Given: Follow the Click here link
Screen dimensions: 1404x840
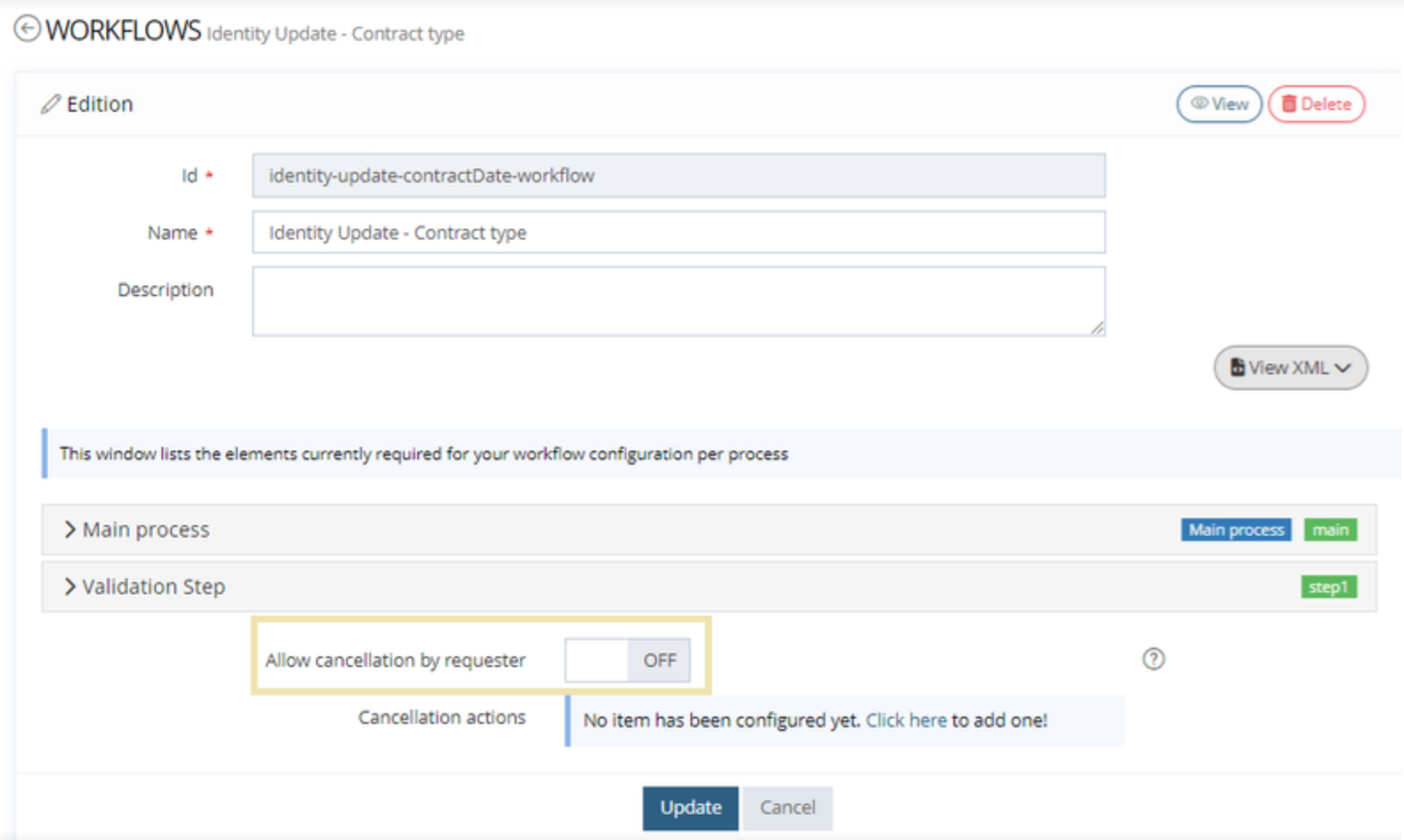Looking at the screenshot, I should [905, 720].
